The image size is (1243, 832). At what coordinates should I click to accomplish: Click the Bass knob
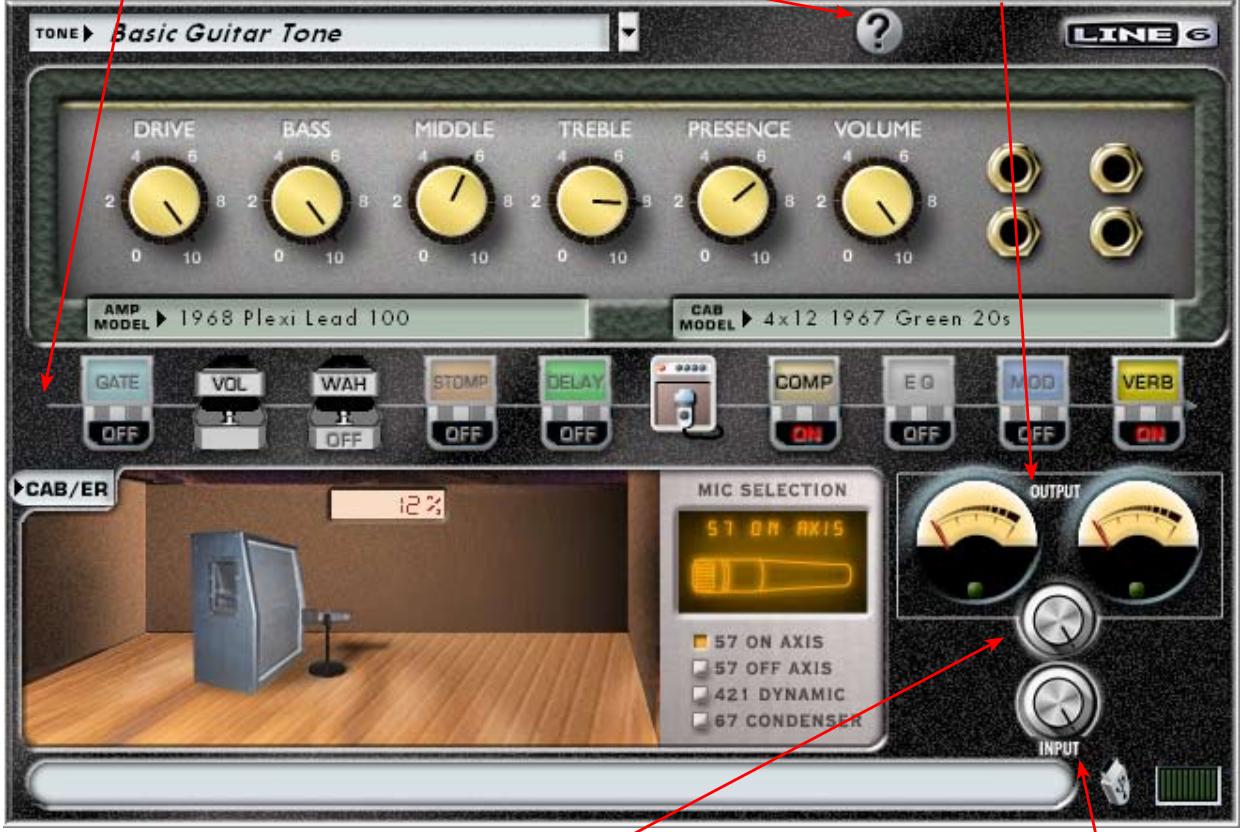[307, 201]
